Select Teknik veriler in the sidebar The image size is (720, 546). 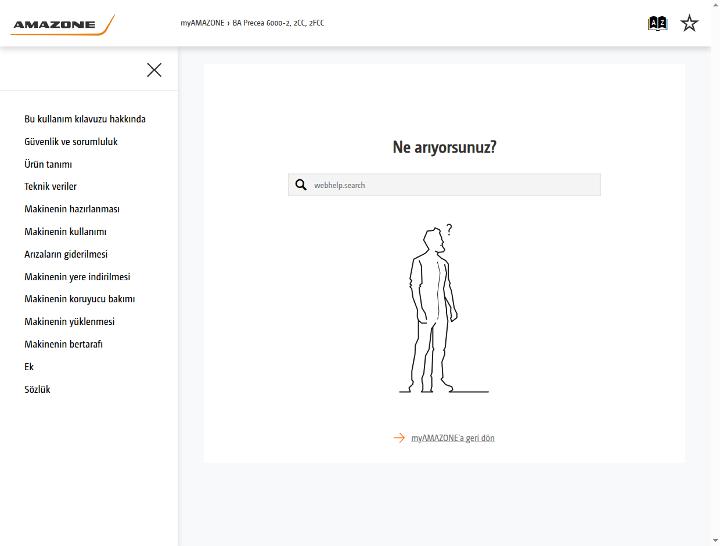point(51,186)
